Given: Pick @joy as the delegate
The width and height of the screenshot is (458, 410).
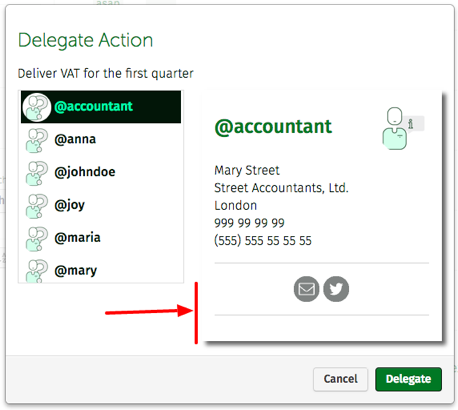Looking at the screenshot, I should pyautogui.click(x=101, y=205).
